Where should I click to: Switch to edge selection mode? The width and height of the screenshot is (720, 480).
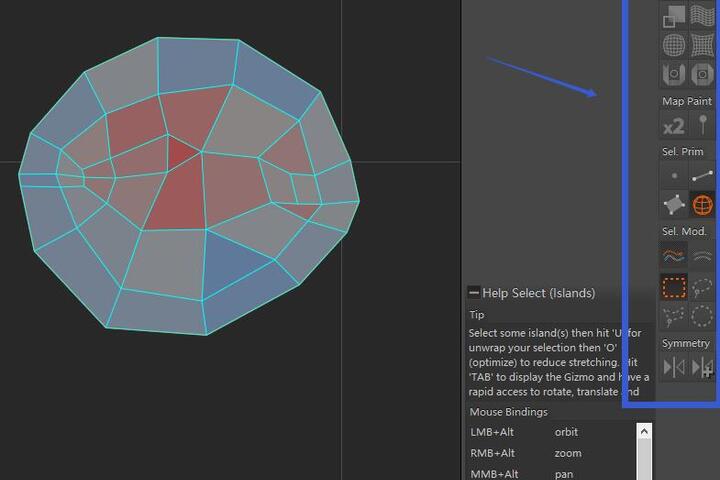click(703, 176)
